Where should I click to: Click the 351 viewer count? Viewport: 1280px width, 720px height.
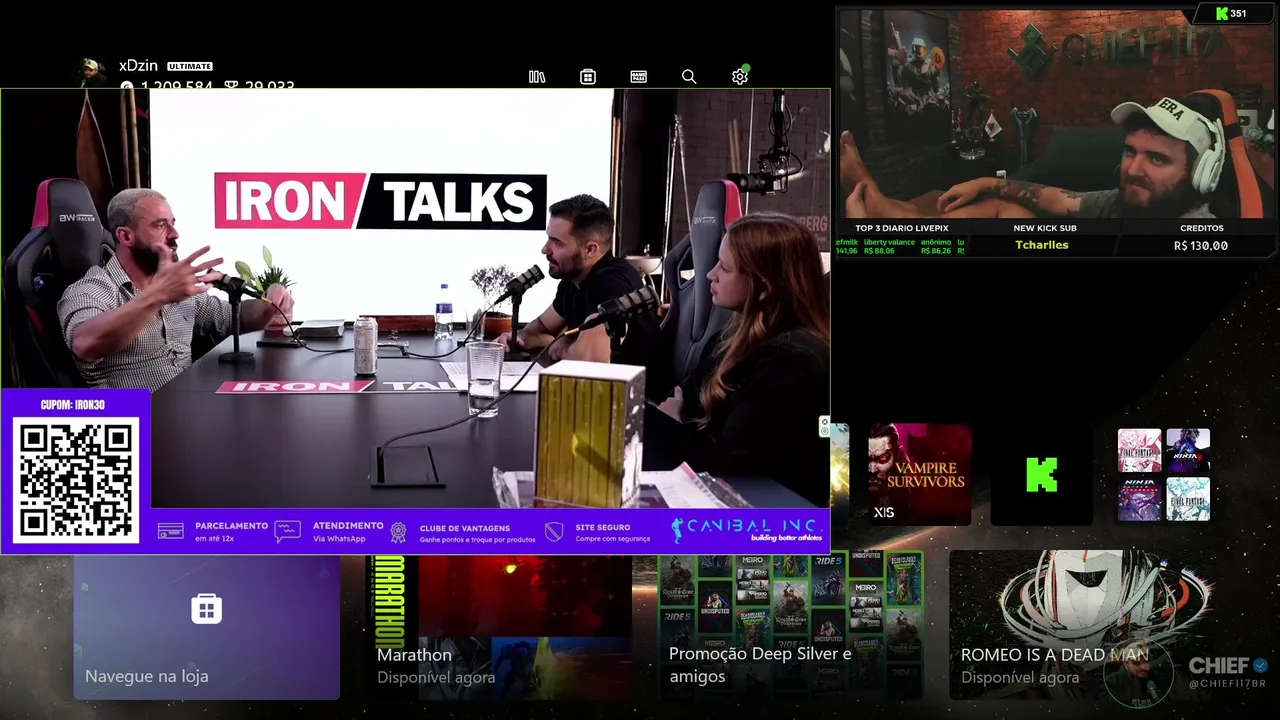[1238, 14]
